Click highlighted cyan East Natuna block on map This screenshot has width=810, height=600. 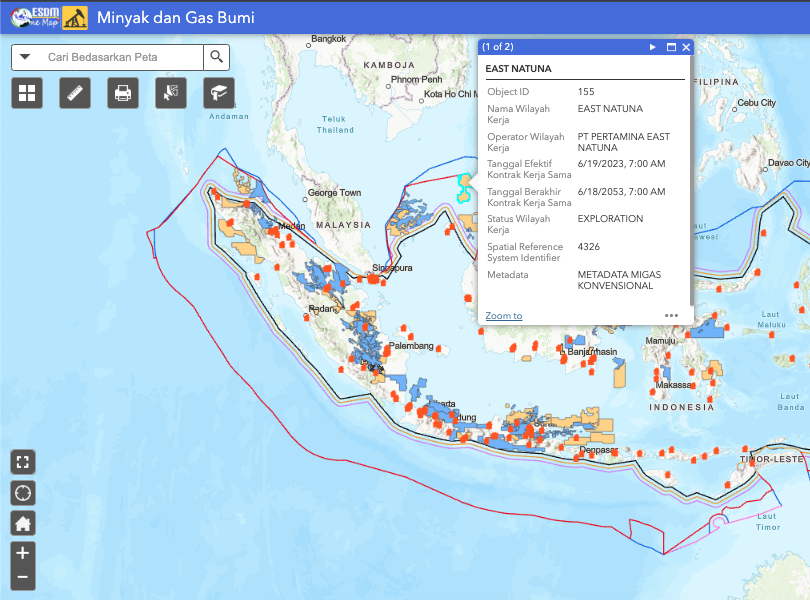tap(463, 188)
